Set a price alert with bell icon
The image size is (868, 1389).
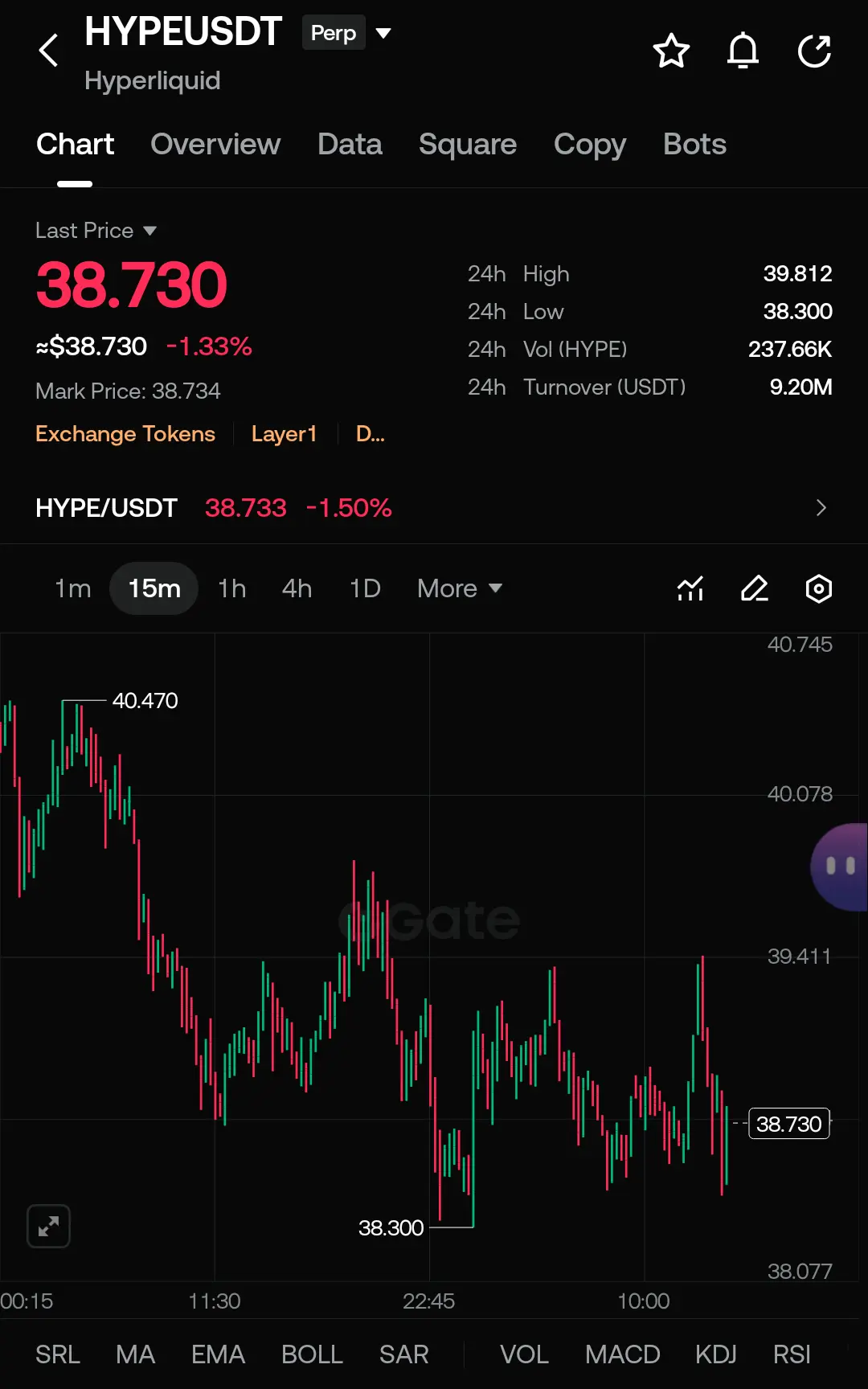743,51
